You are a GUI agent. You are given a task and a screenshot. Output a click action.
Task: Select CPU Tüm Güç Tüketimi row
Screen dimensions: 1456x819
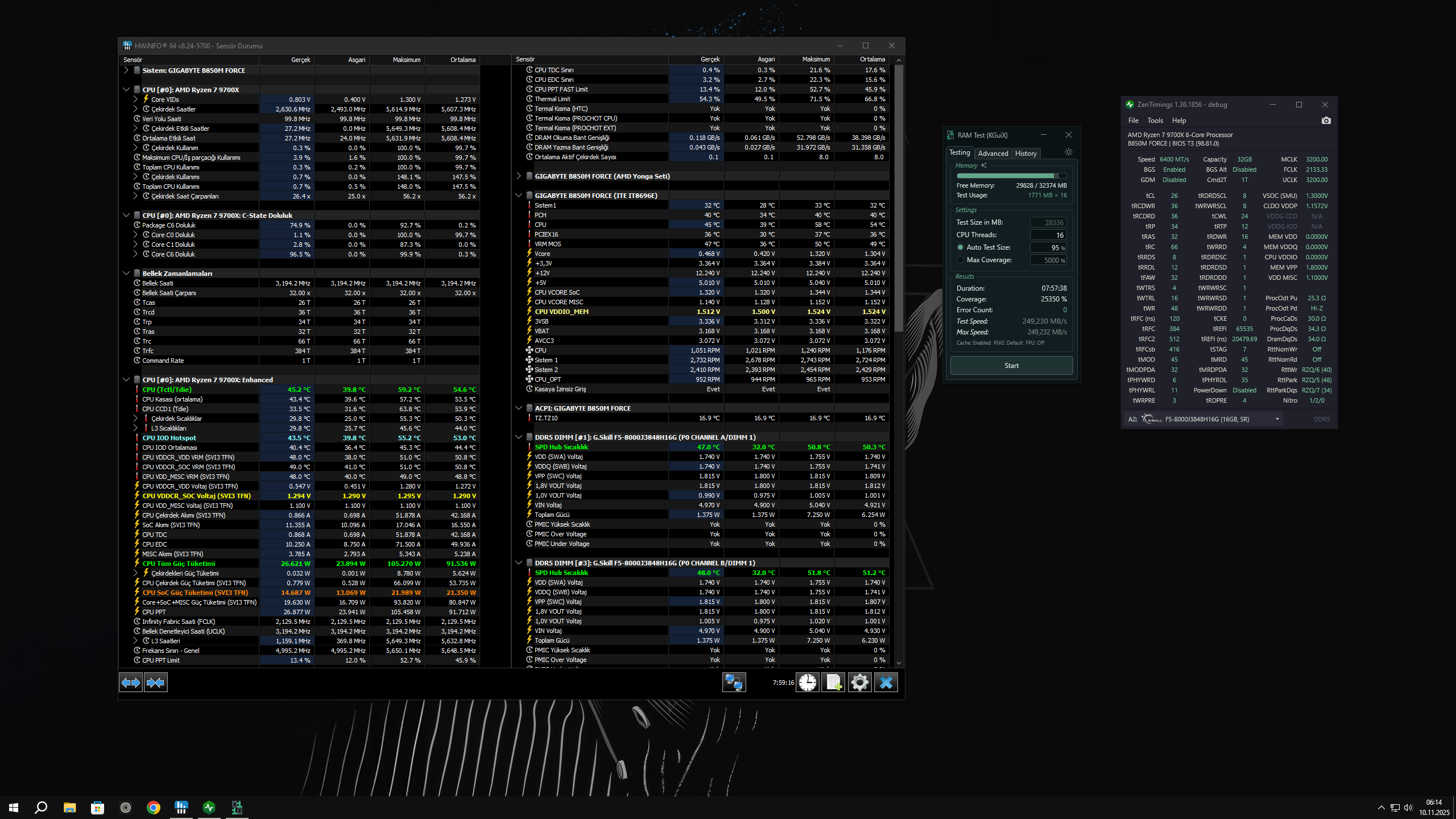pyautogui.click(x=300, y=564)
